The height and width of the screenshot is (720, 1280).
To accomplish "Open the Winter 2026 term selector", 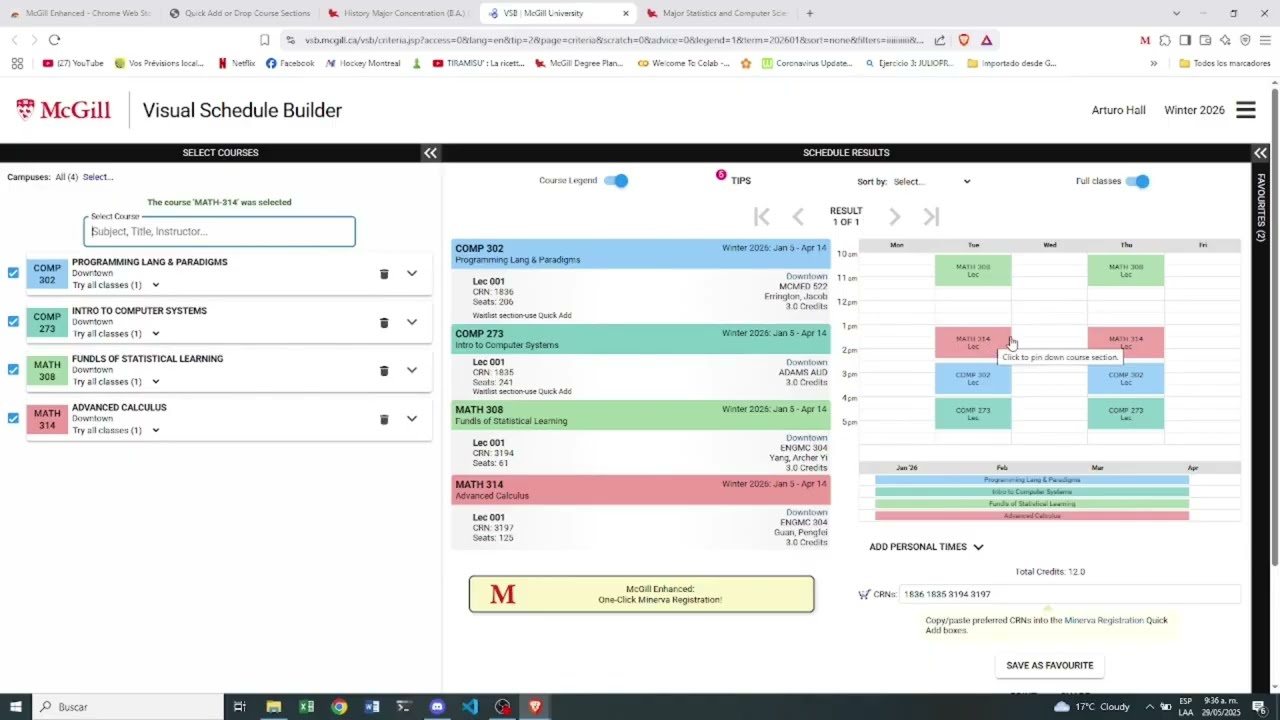I will point(1194,110).
